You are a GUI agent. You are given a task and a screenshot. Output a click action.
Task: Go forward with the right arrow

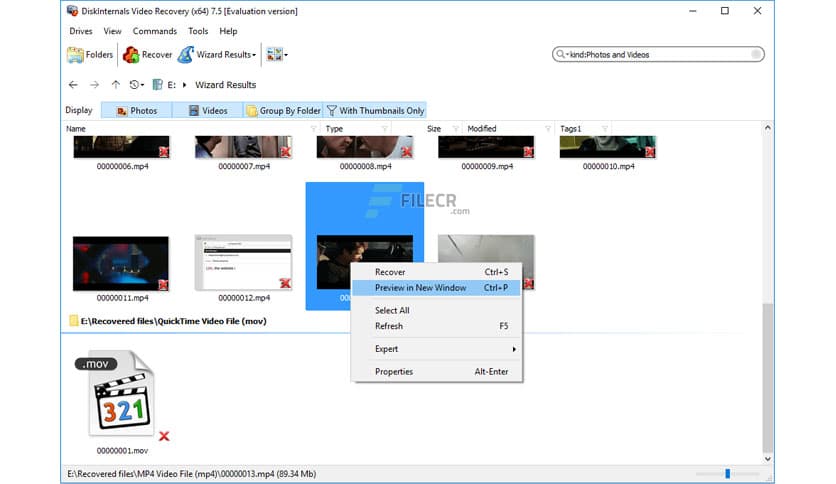(94, 85)
